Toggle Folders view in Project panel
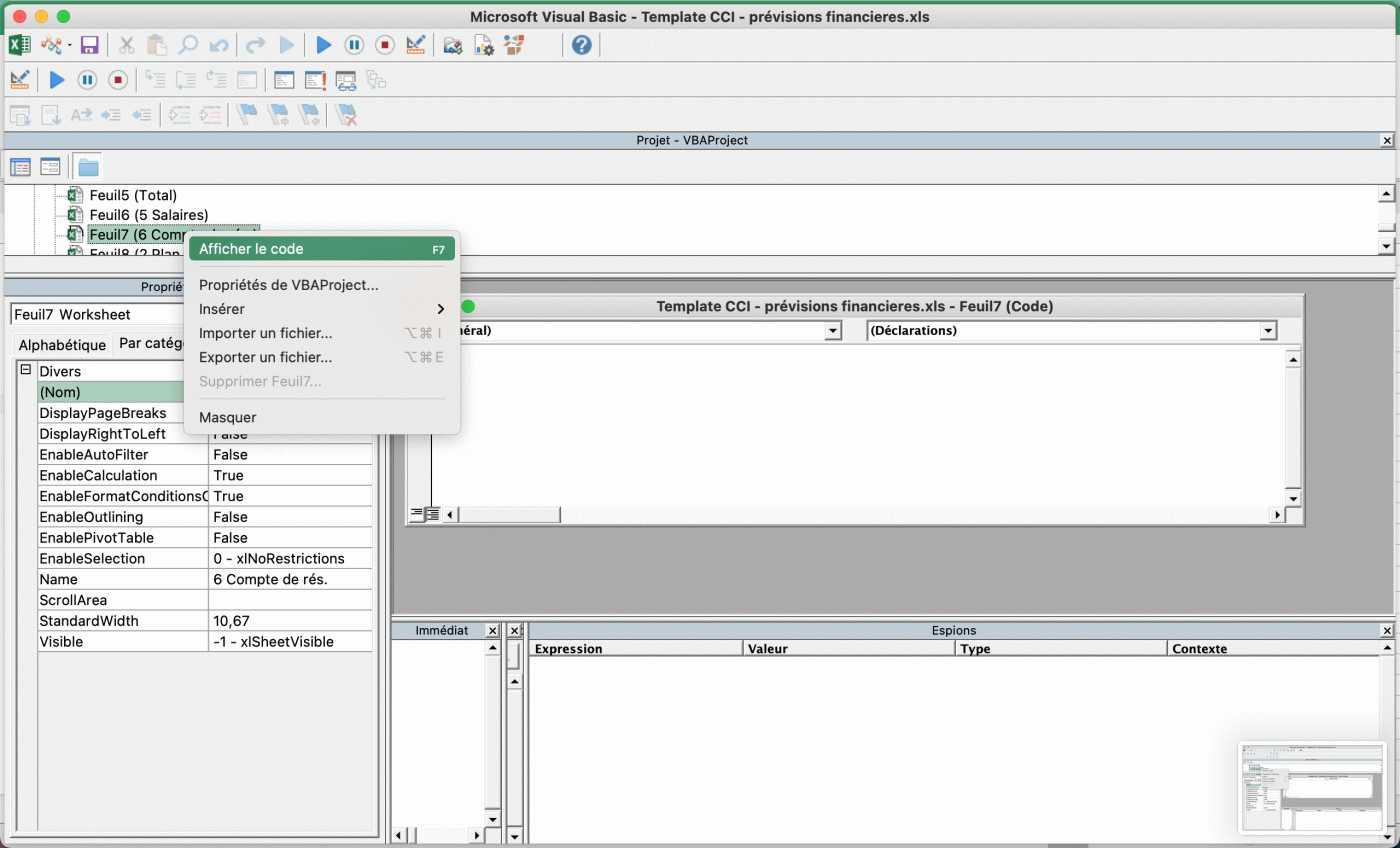1400x848 pixels. pyautogui.click(x=88, y=167)
